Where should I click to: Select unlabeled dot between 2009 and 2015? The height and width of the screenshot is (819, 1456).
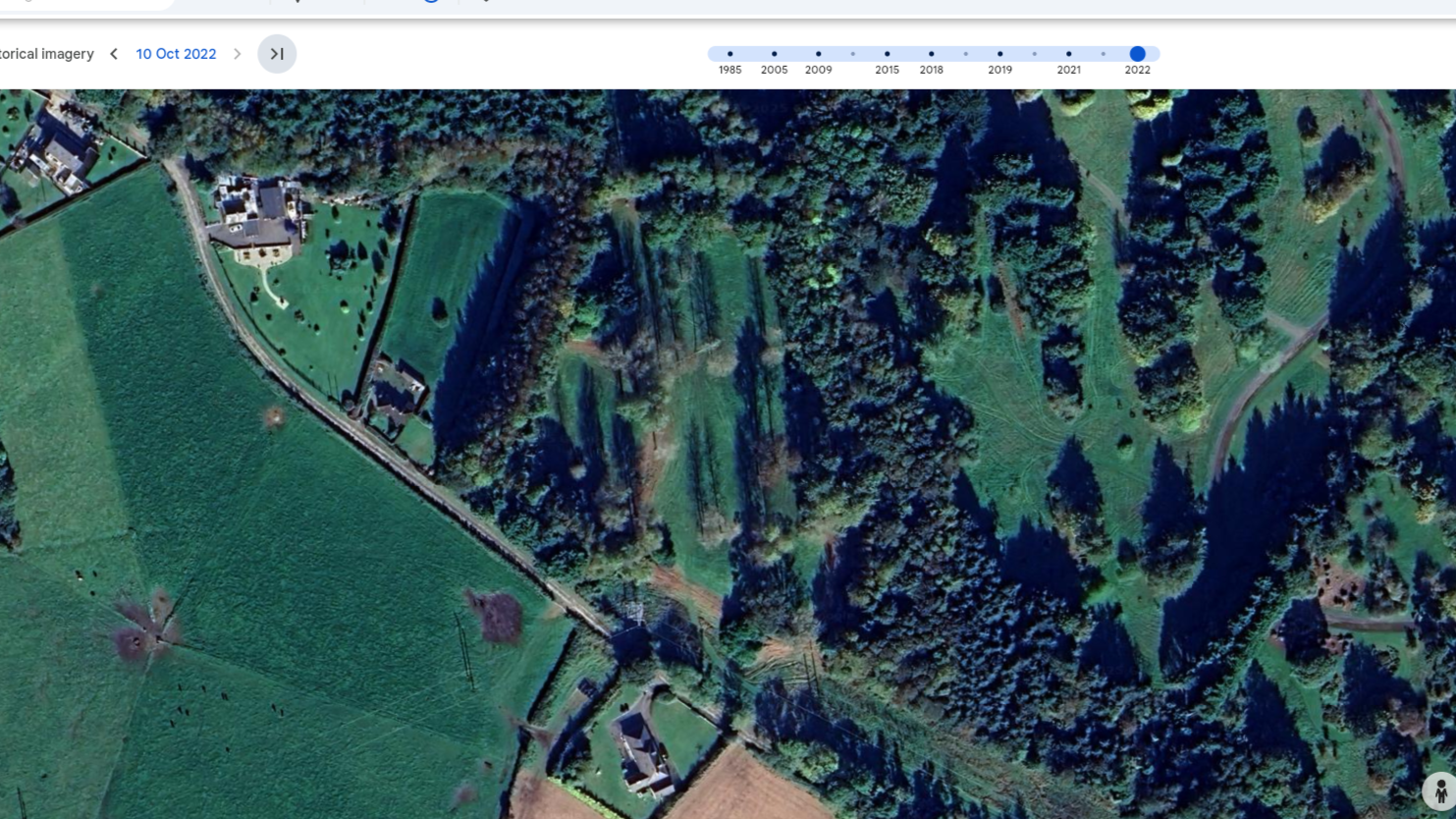pos(852,54)
